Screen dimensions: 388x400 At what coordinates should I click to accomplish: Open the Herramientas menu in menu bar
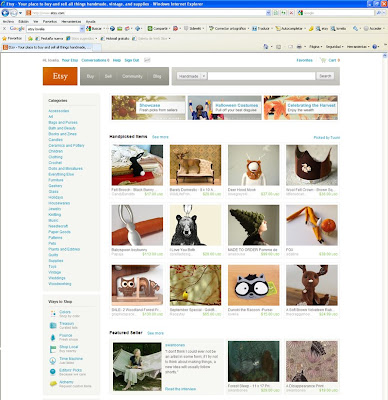point(71,21)
